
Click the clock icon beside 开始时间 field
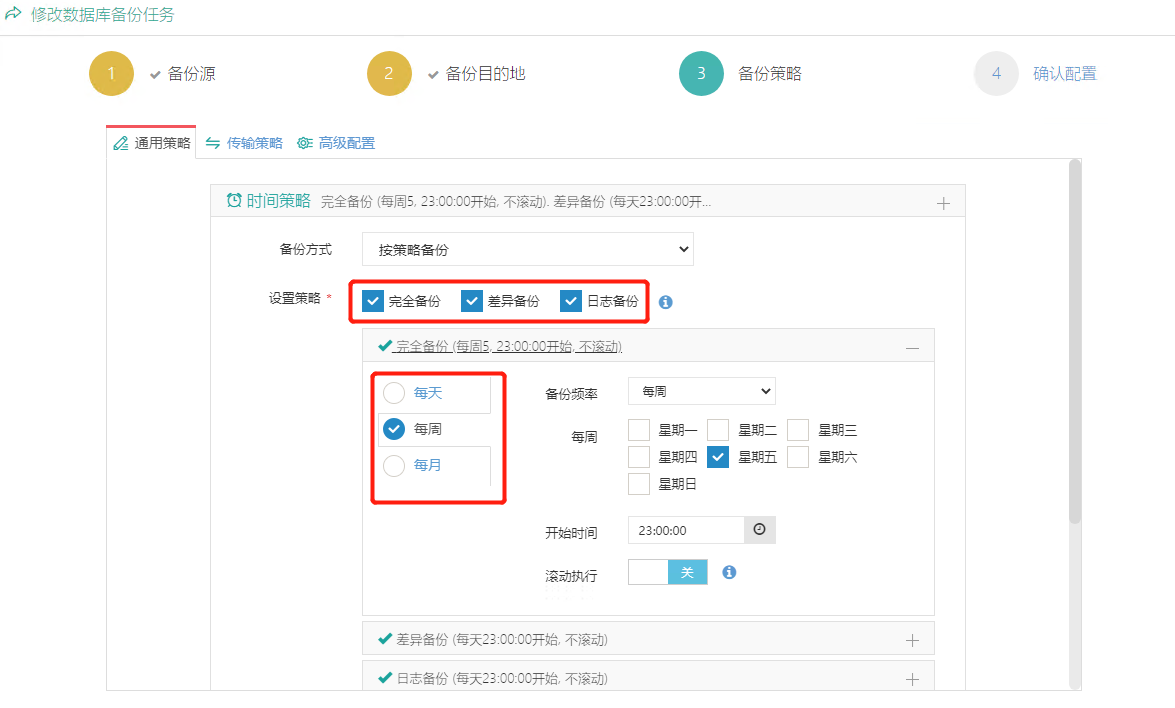tap(759, 530)
